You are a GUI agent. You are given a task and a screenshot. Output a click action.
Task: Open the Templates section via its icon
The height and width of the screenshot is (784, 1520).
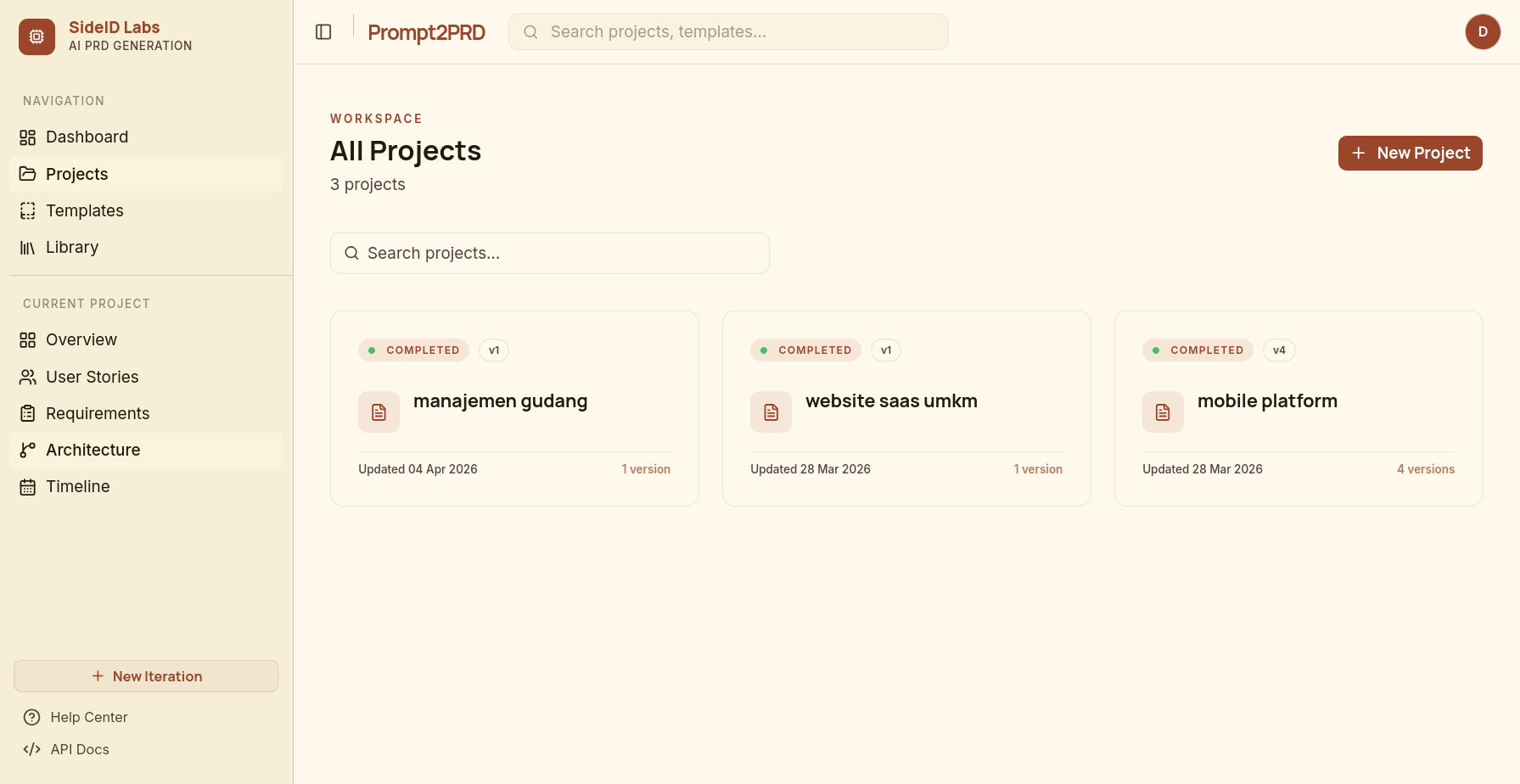(27, 210)
